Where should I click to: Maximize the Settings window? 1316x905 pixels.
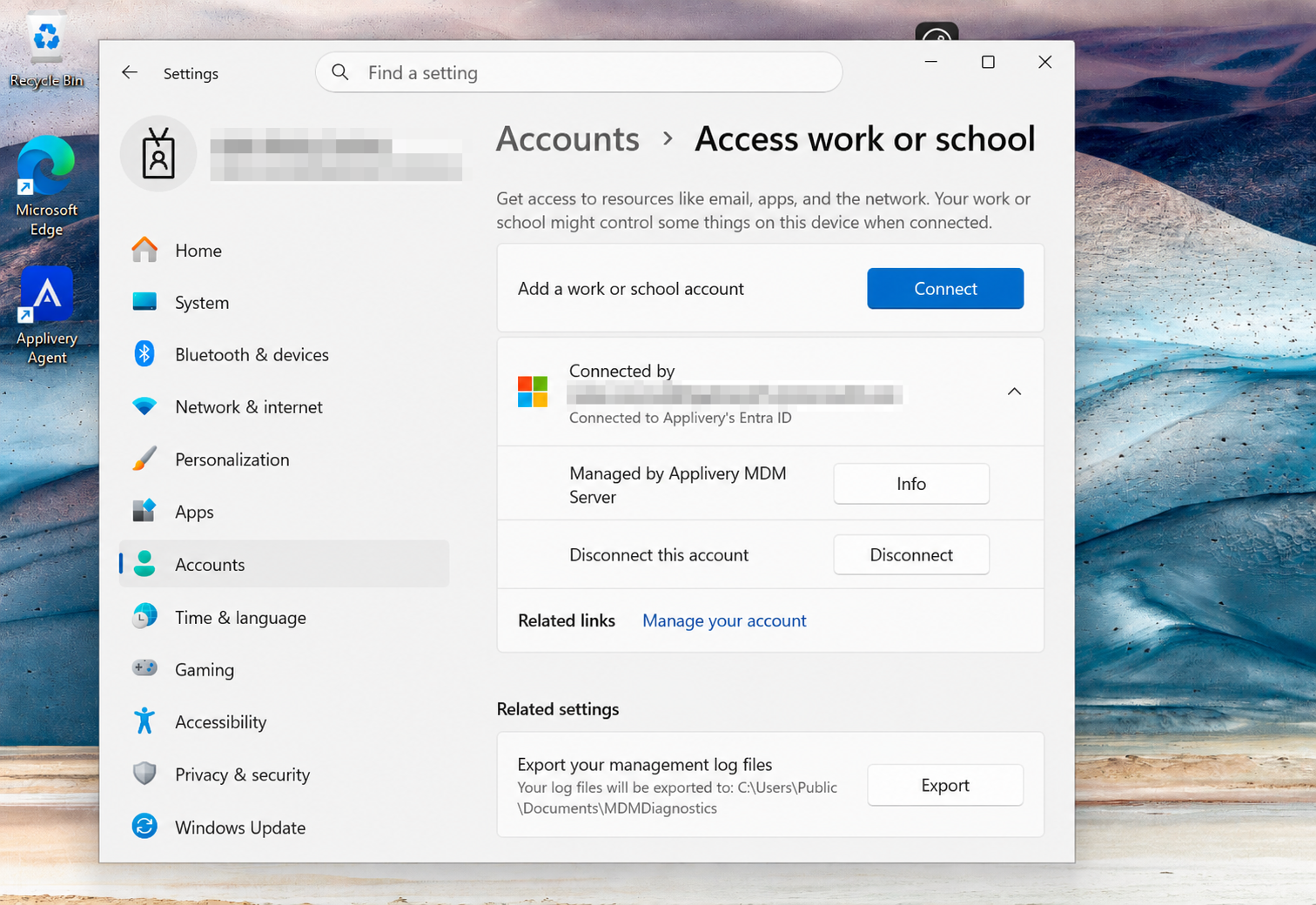988,62
